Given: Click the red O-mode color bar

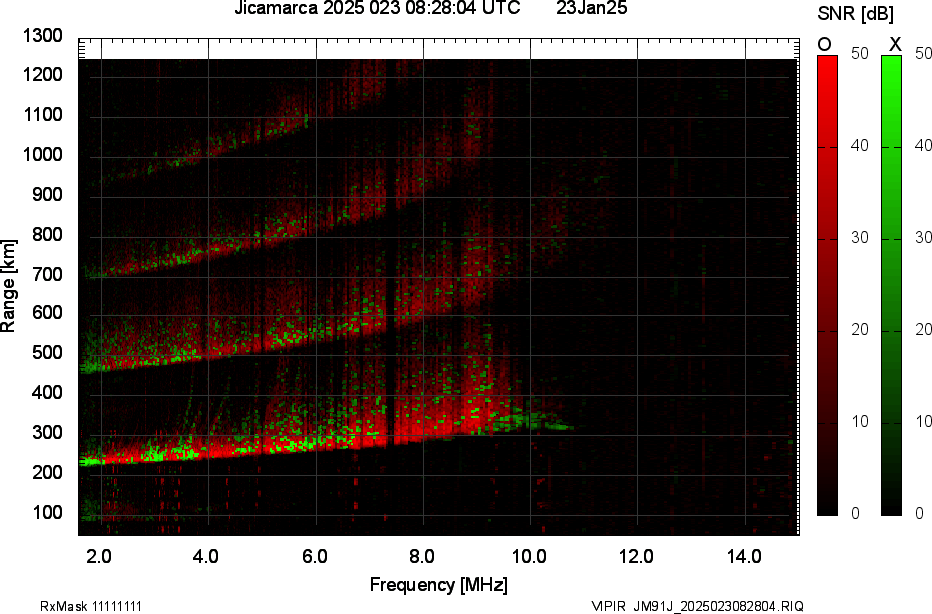Looking at the screenshot, I should 827,285.
